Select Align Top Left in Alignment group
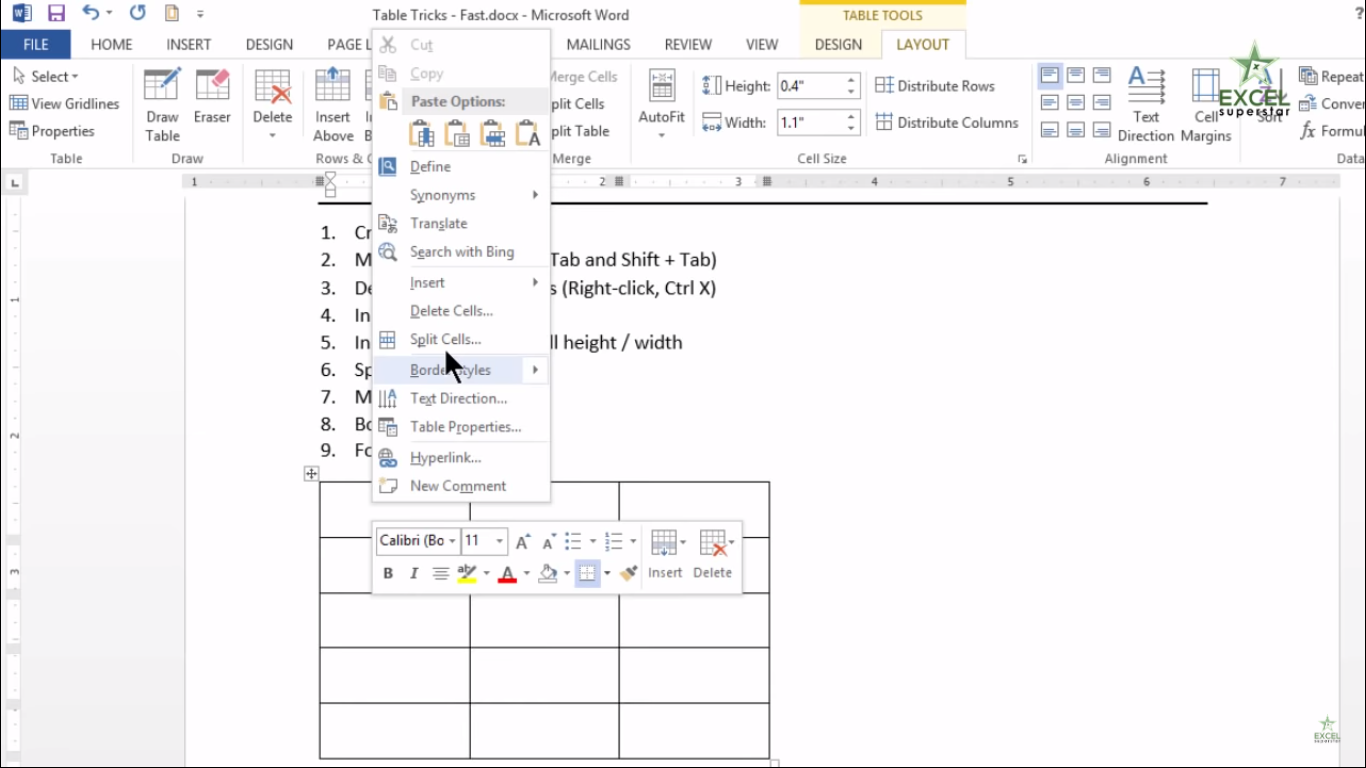The width and height of the screenshot is (1366, 768). [x=1050, y=76]
